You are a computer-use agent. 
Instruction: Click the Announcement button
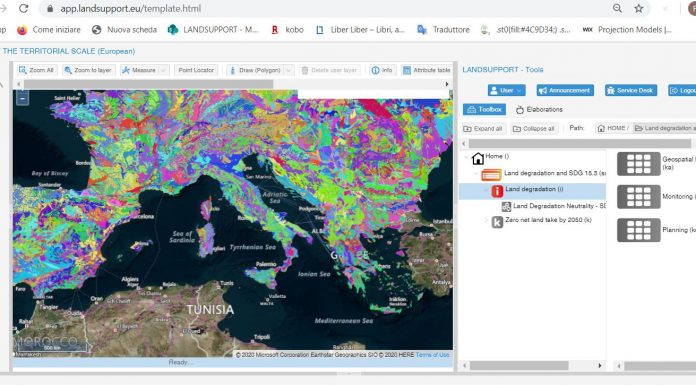click(565, 90)
